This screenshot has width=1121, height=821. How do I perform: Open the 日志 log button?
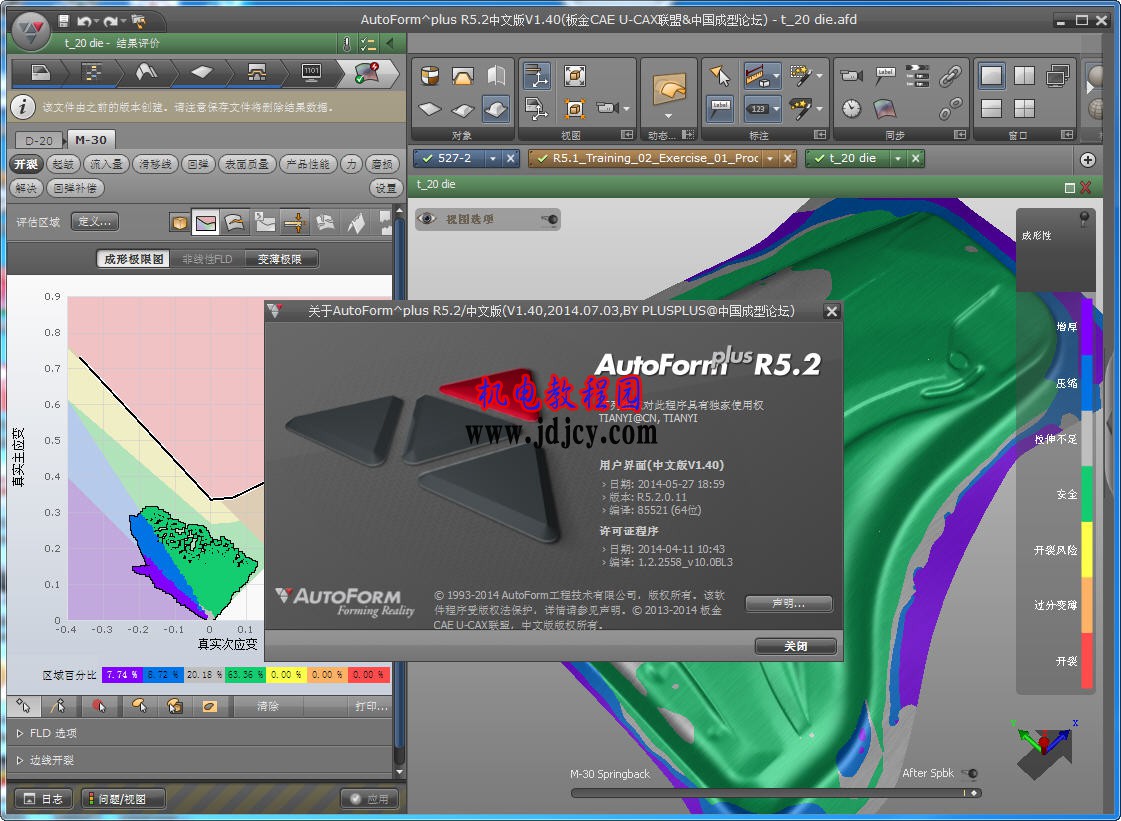coord(43,799)
